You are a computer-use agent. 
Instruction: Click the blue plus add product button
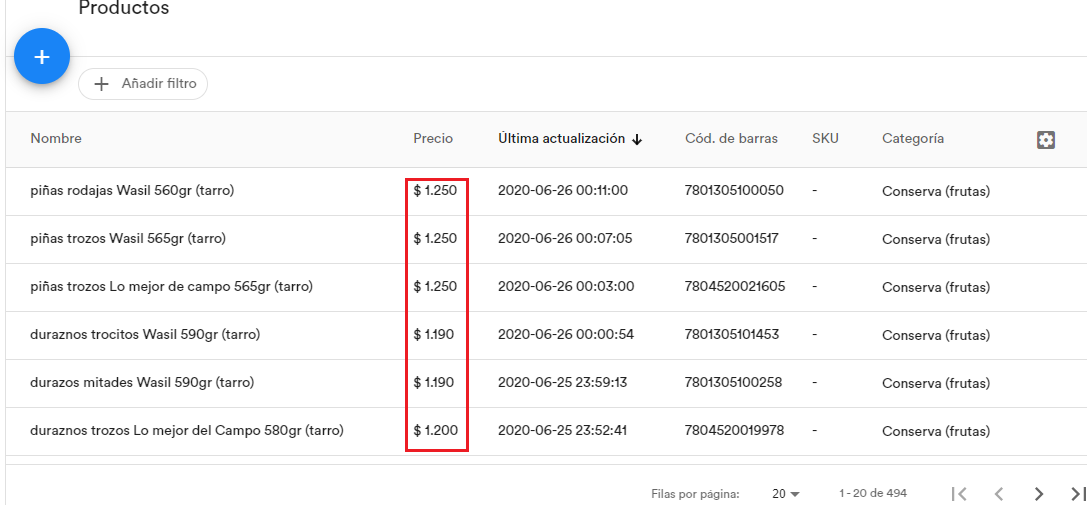pyautogui.click(x=42, y=57)
